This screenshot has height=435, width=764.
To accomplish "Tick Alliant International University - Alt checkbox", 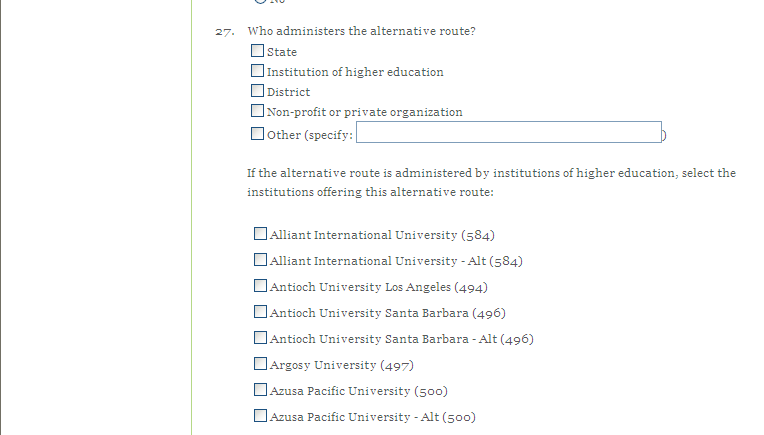I will 261,260.
